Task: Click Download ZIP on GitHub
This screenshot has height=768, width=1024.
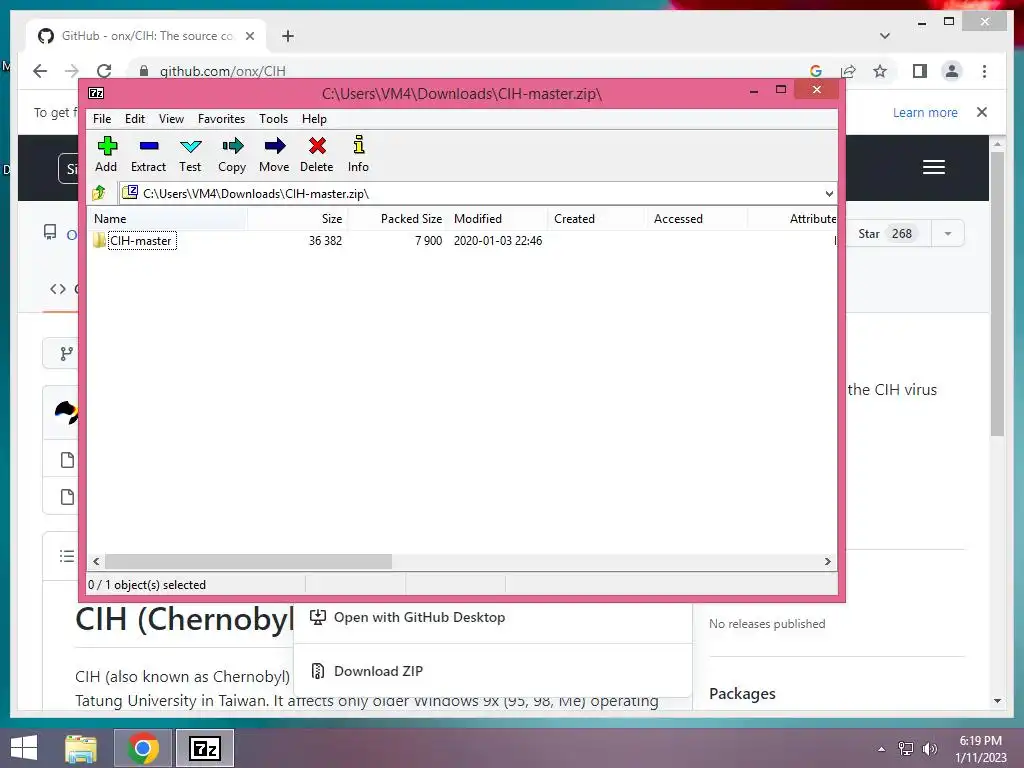Action: [x=379, y=671]
